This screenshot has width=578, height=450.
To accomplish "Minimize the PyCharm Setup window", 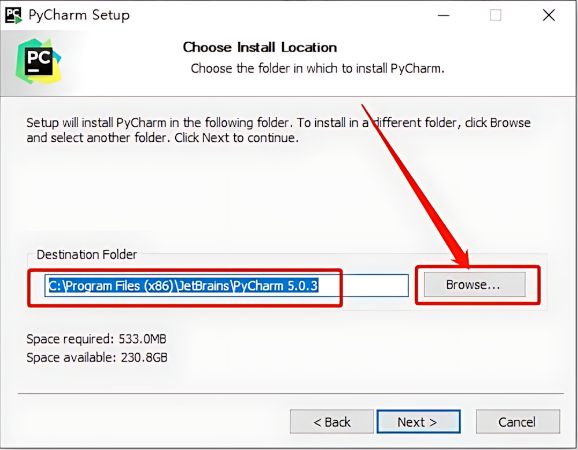I will [443, 15].
